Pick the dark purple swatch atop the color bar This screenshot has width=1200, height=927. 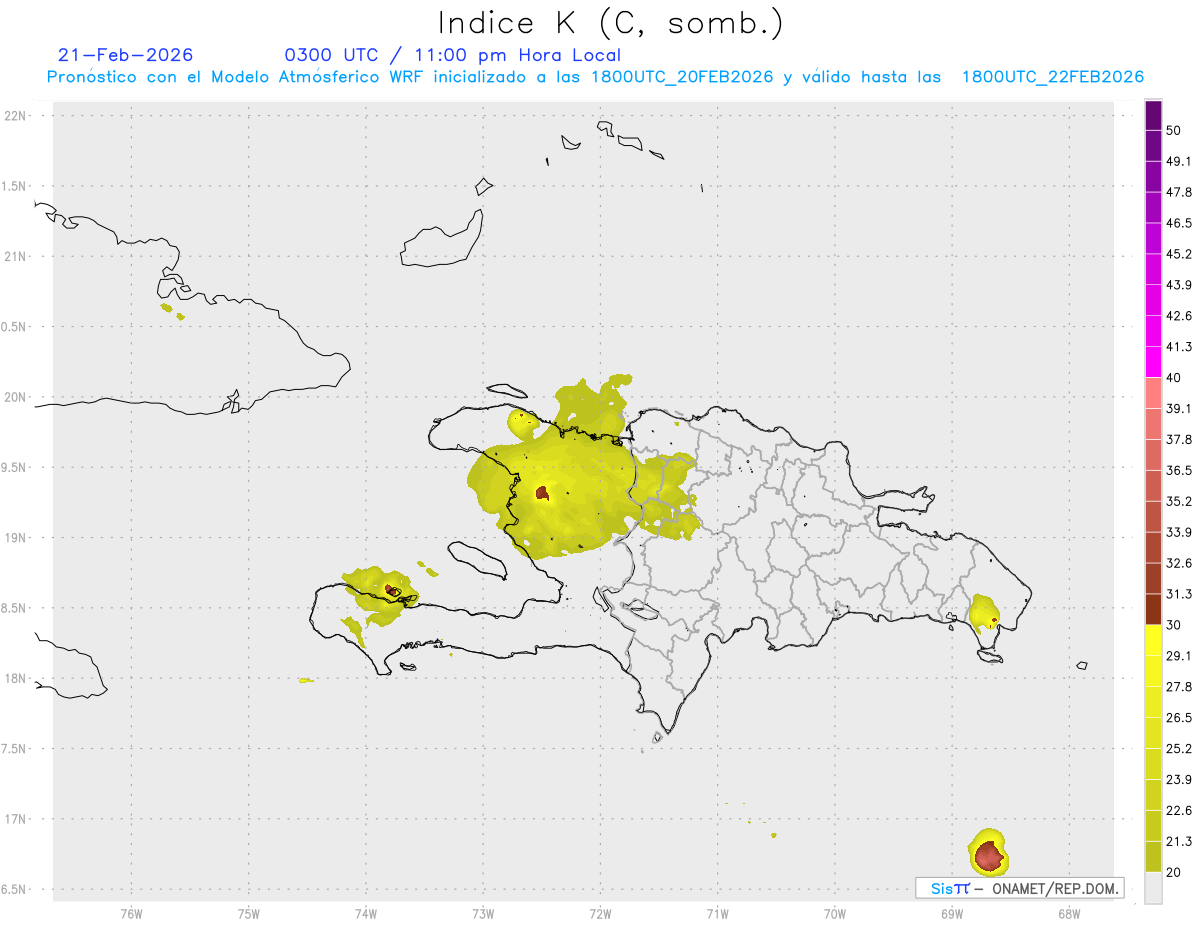pyautogui.click(x=1153, y=115)
